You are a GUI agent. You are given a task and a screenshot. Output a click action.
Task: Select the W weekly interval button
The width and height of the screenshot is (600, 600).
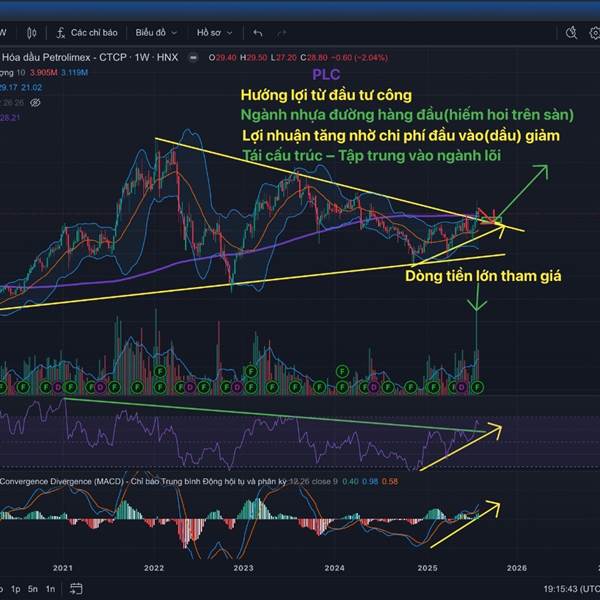point(3,33)
